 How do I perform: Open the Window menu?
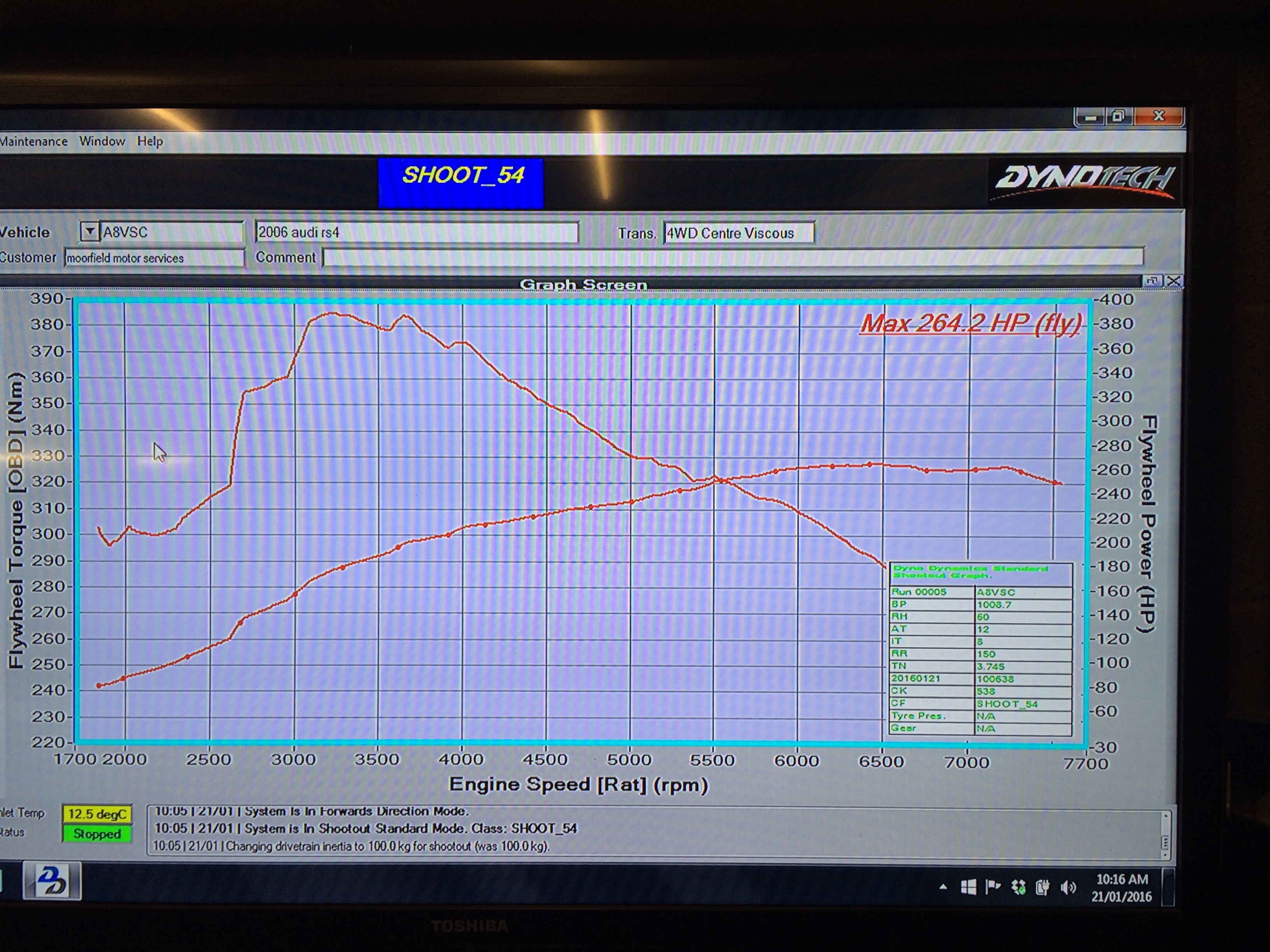point(102,141)
